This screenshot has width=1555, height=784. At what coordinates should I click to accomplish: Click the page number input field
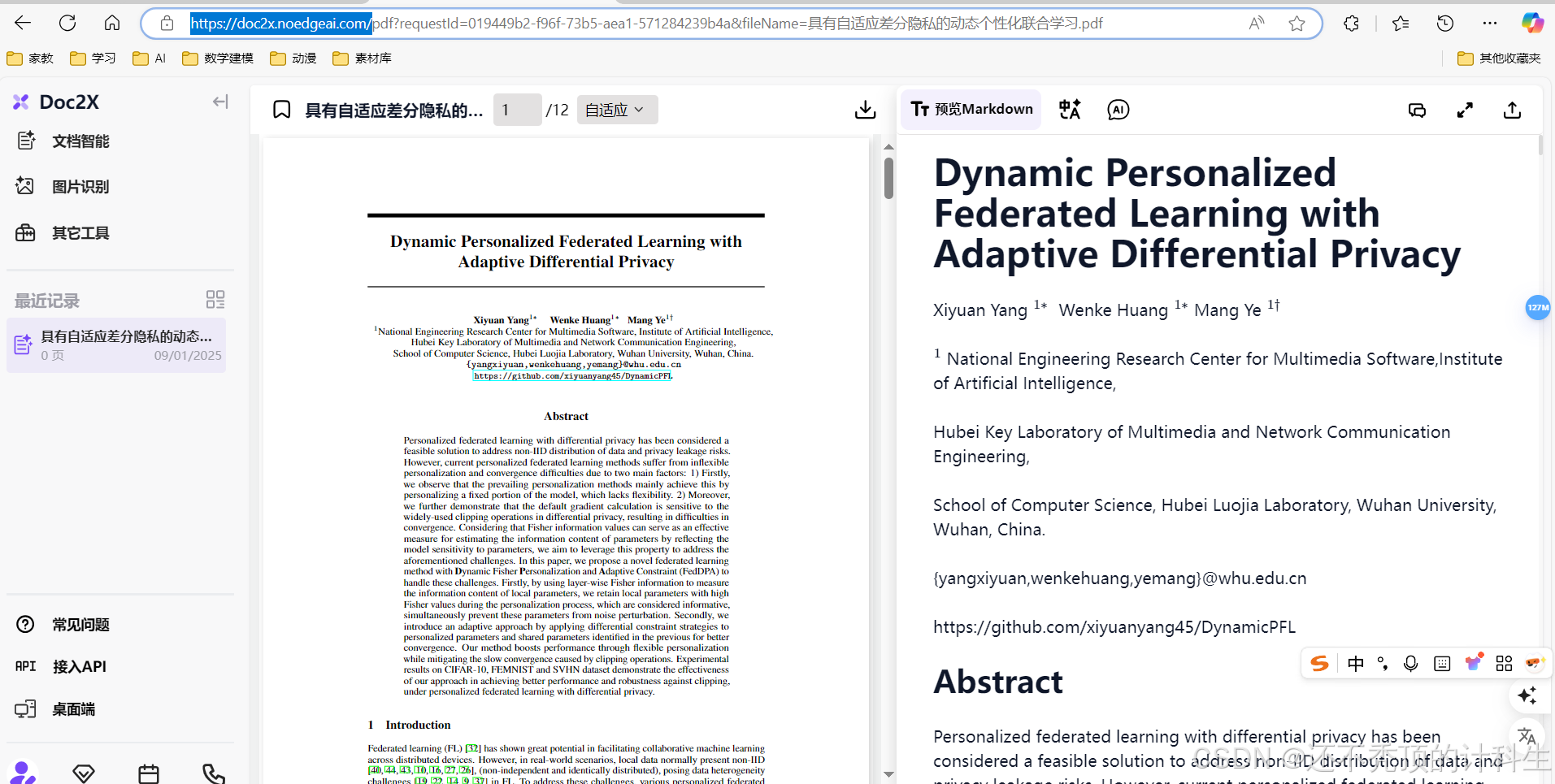click(517, 110)
